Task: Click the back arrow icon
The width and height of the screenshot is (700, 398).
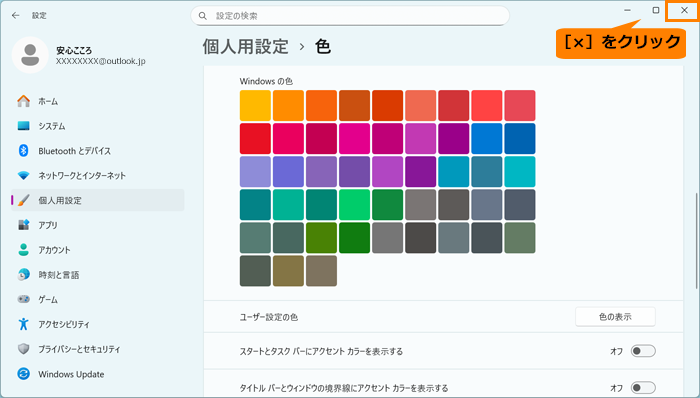Action: point(16,15)
